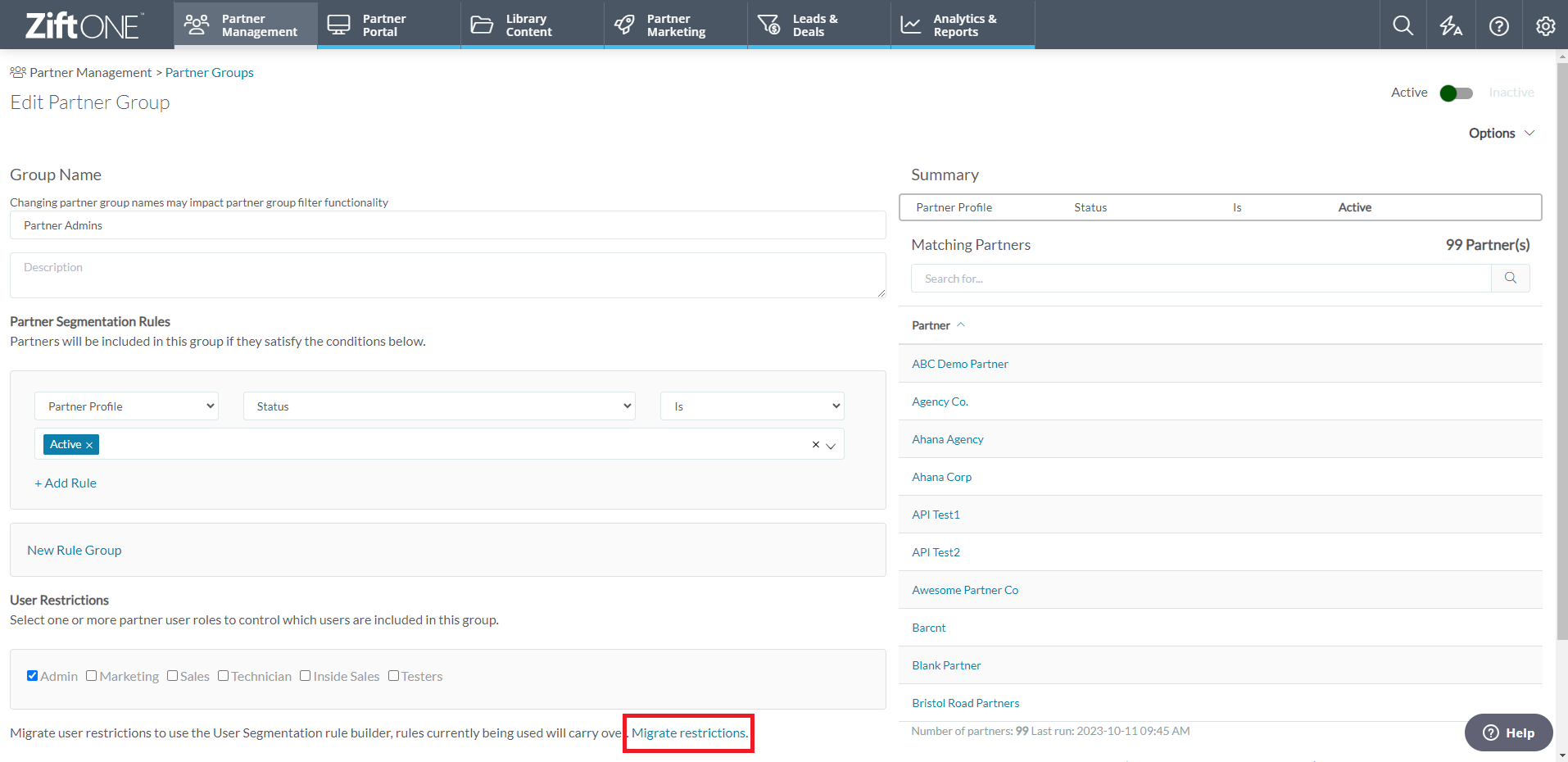This screenshot has width=1568, height=762.
Task: Check the Testers role checkbox
Action: click(x=393, y=676)
